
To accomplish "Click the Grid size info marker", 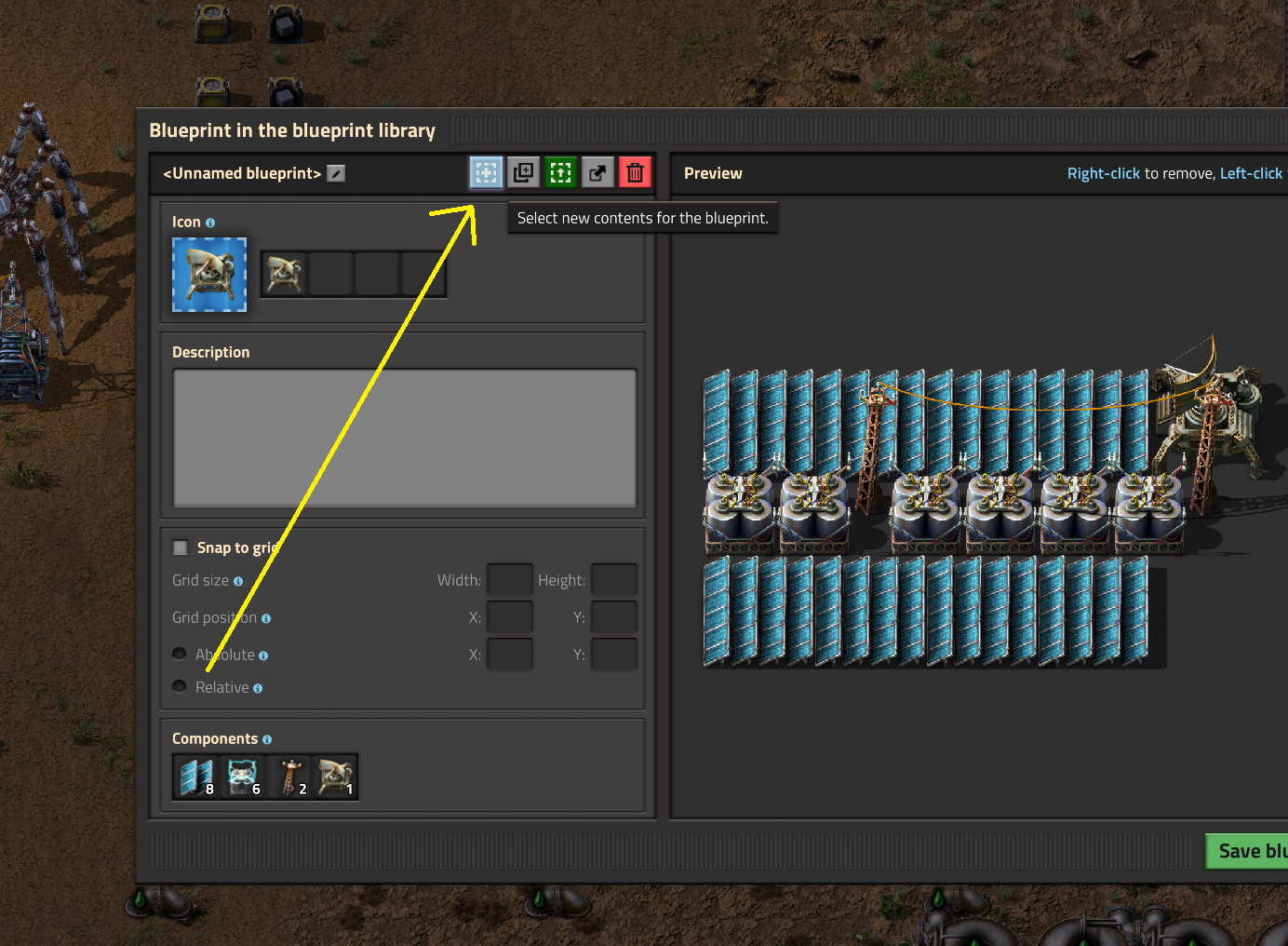I will 238,581.
